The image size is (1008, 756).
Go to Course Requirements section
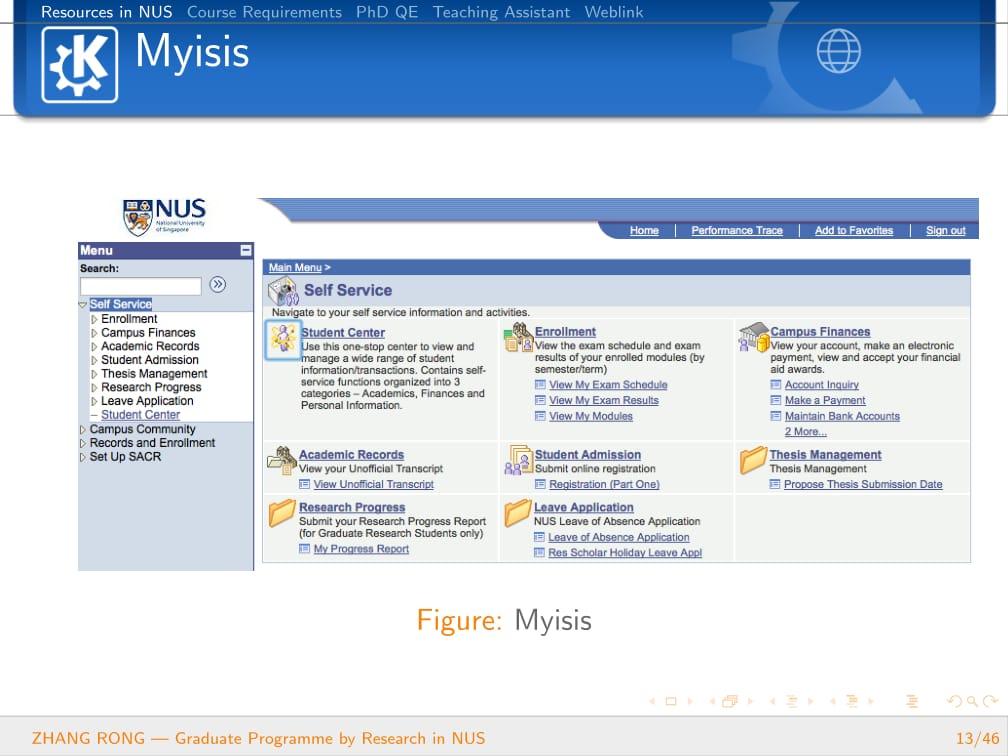click(x=264, y=12)
